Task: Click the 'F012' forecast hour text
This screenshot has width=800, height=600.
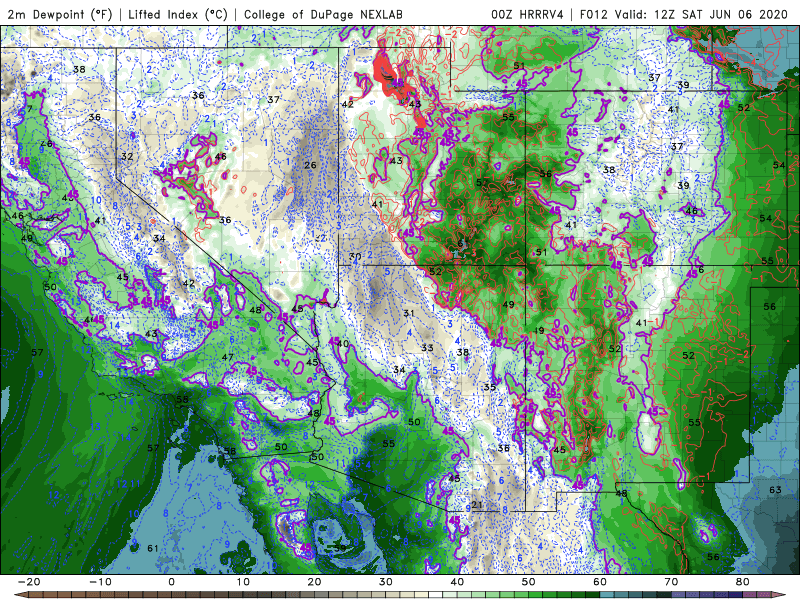Action: pos(594,14)
